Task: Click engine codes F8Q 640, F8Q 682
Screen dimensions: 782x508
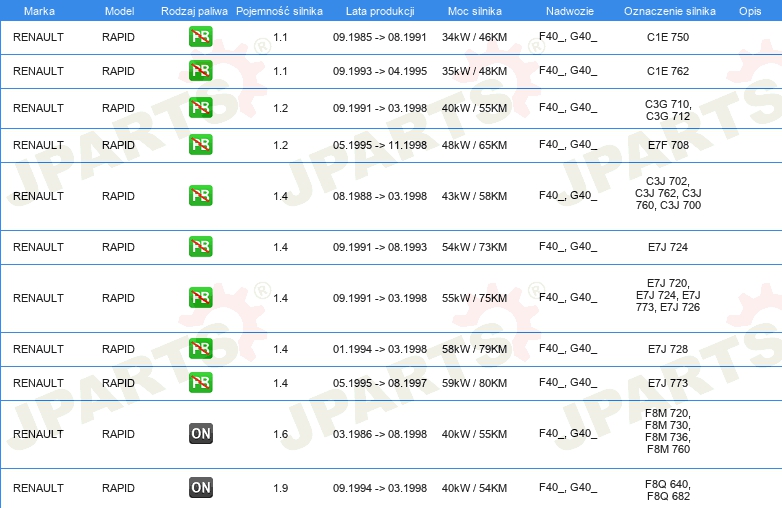Action: click(668, 490)
